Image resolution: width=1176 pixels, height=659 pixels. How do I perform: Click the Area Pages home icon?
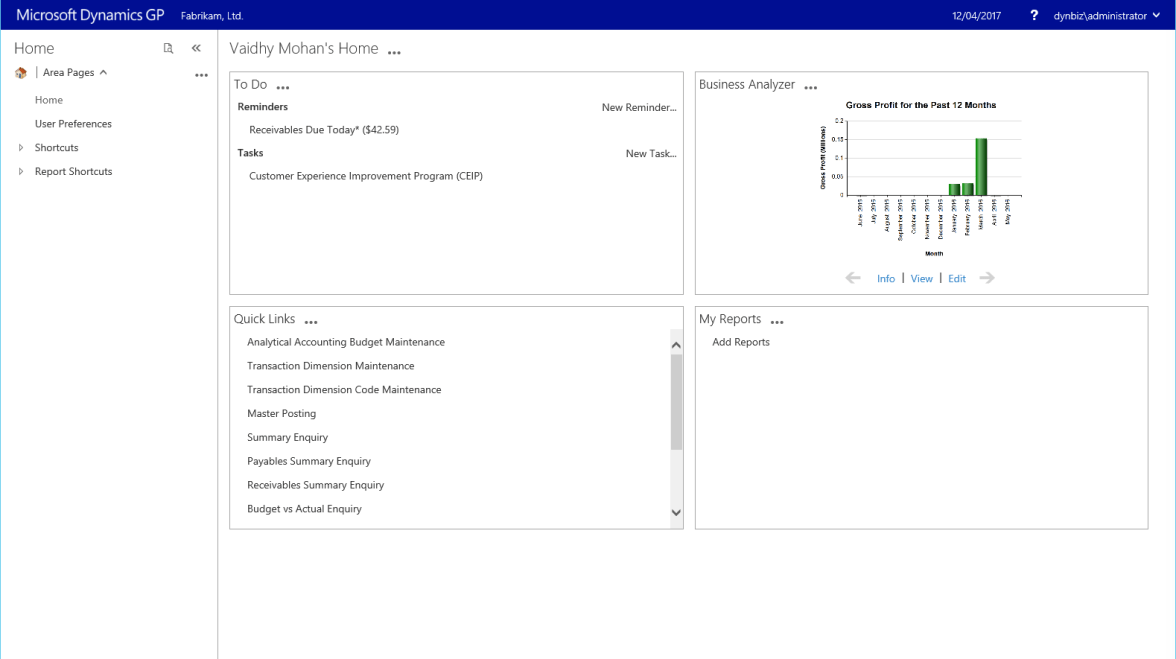21,73
